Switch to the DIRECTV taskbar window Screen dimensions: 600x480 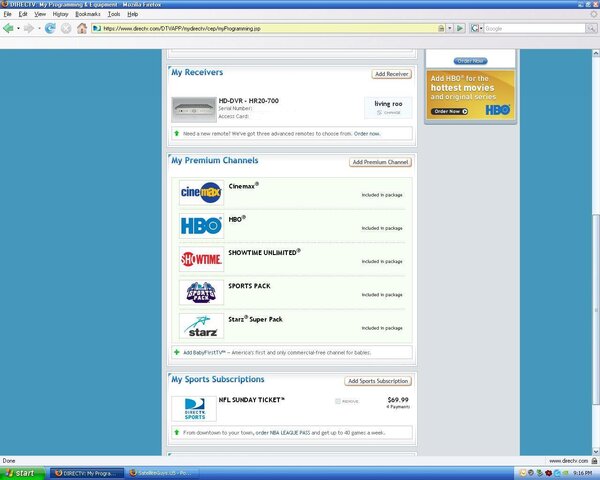87,473
